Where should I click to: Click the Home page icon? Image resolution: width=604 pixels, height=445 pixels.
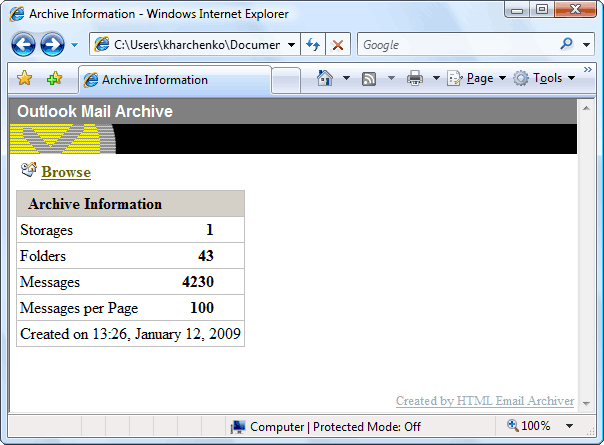325,78
